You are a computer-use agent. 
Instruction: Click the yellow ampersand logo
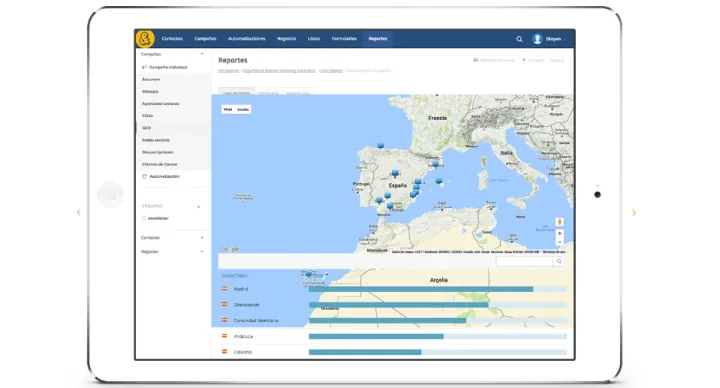145,39
